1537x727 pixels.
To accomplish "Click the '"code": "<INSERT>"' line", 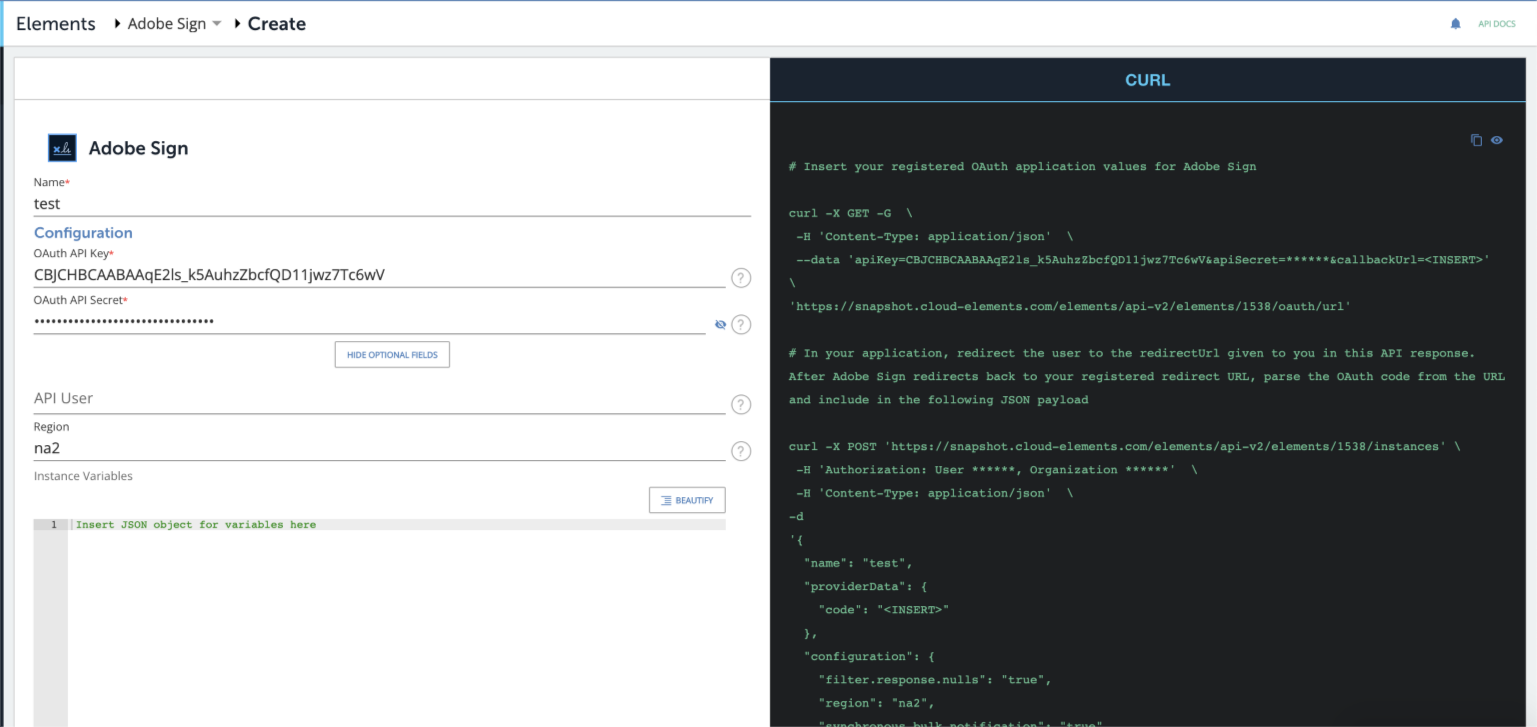I will (x=883, y=610).
